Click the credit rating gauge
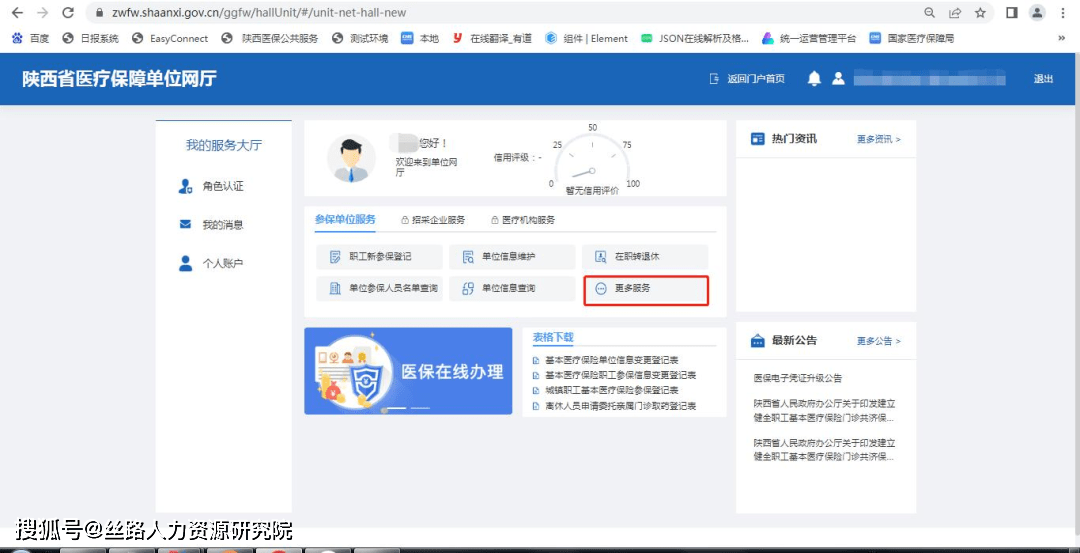1080x553 pixels. point(592,160)
